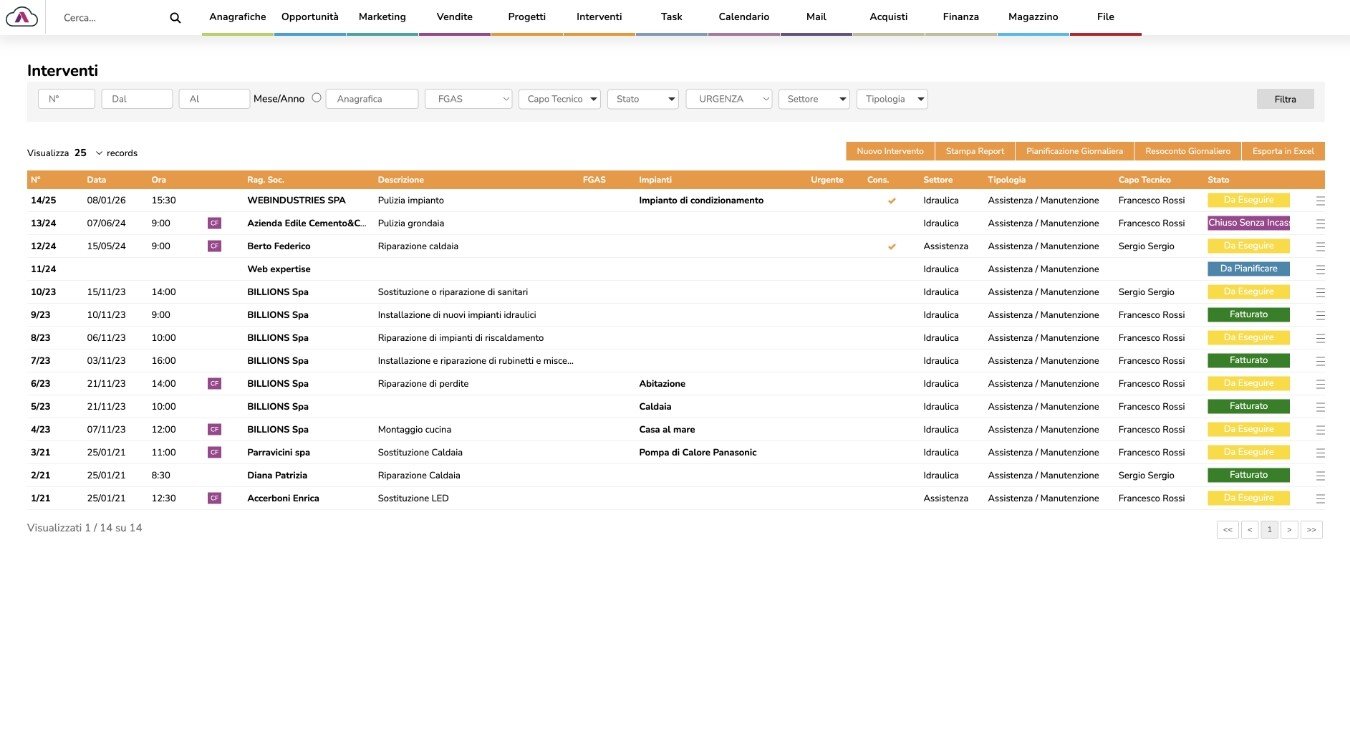Click the Nuovo Intervento button
This screenshot has width=1350, height=752.
click(890, 151)
